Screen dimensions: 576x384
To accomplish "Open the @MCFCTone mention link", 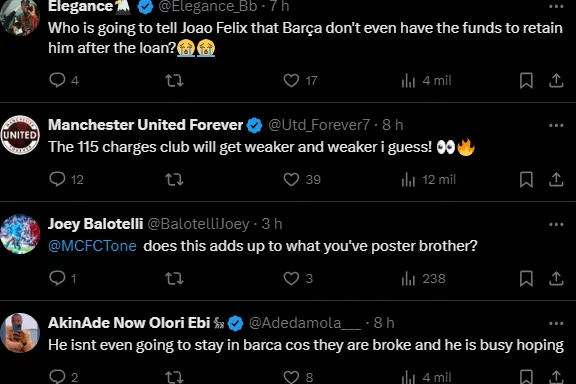I will pyautogui.click(x=92, y=246).
